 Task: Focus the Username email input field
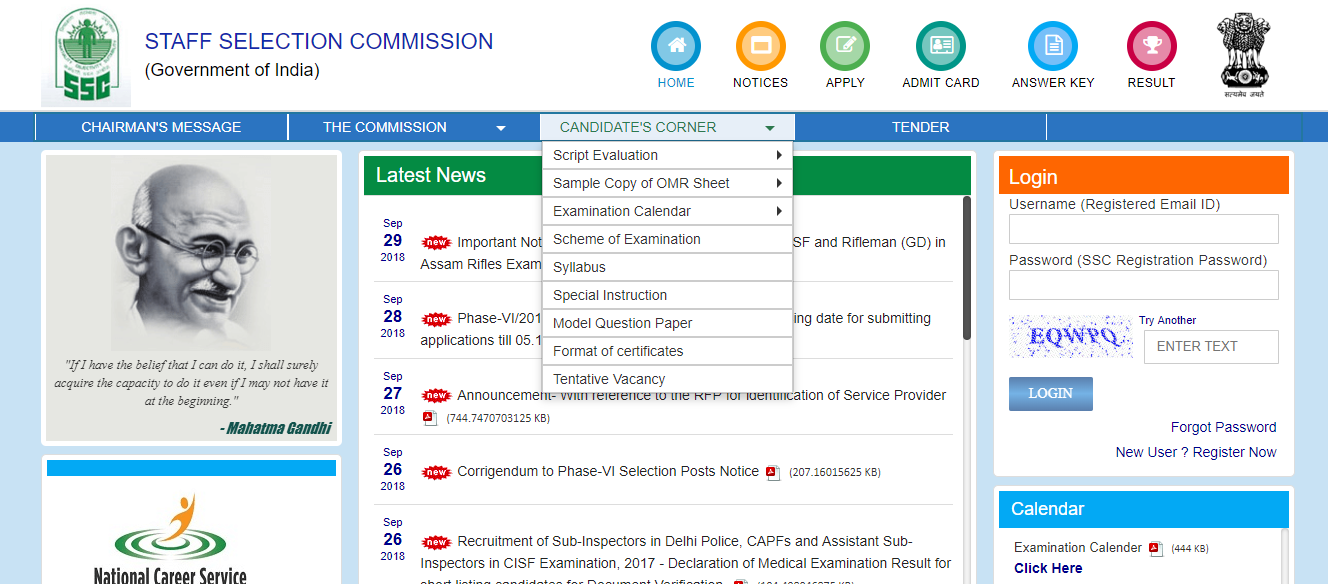1143,229
